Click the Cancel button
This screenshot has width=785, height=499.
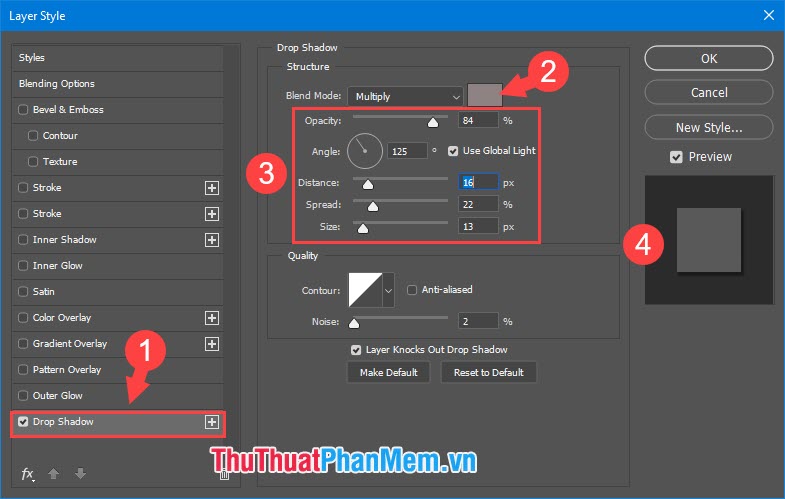pyautogui.click(x=709, y=93)
